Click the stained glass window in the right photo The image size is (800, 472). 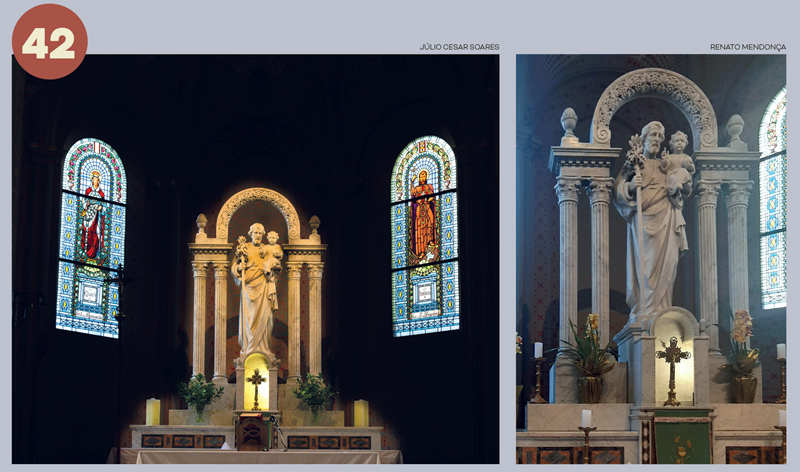pos(773,200)
